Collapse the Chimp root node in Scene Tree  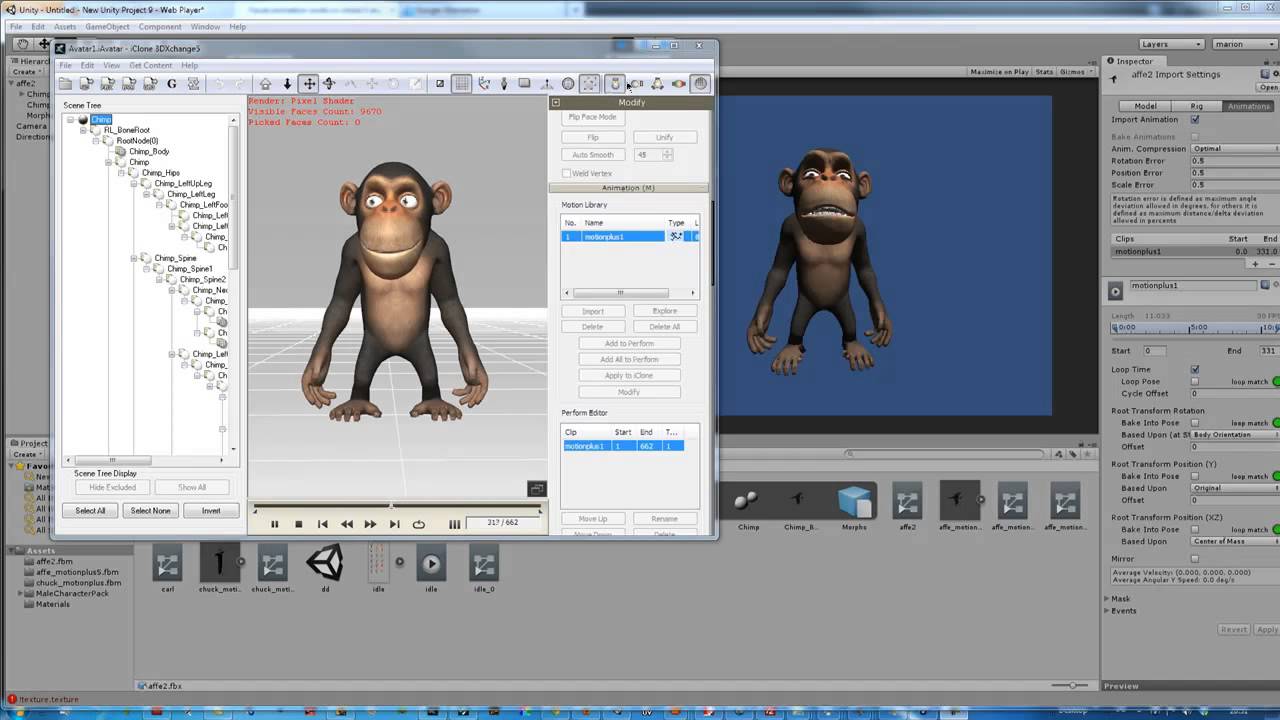point(71,120)
